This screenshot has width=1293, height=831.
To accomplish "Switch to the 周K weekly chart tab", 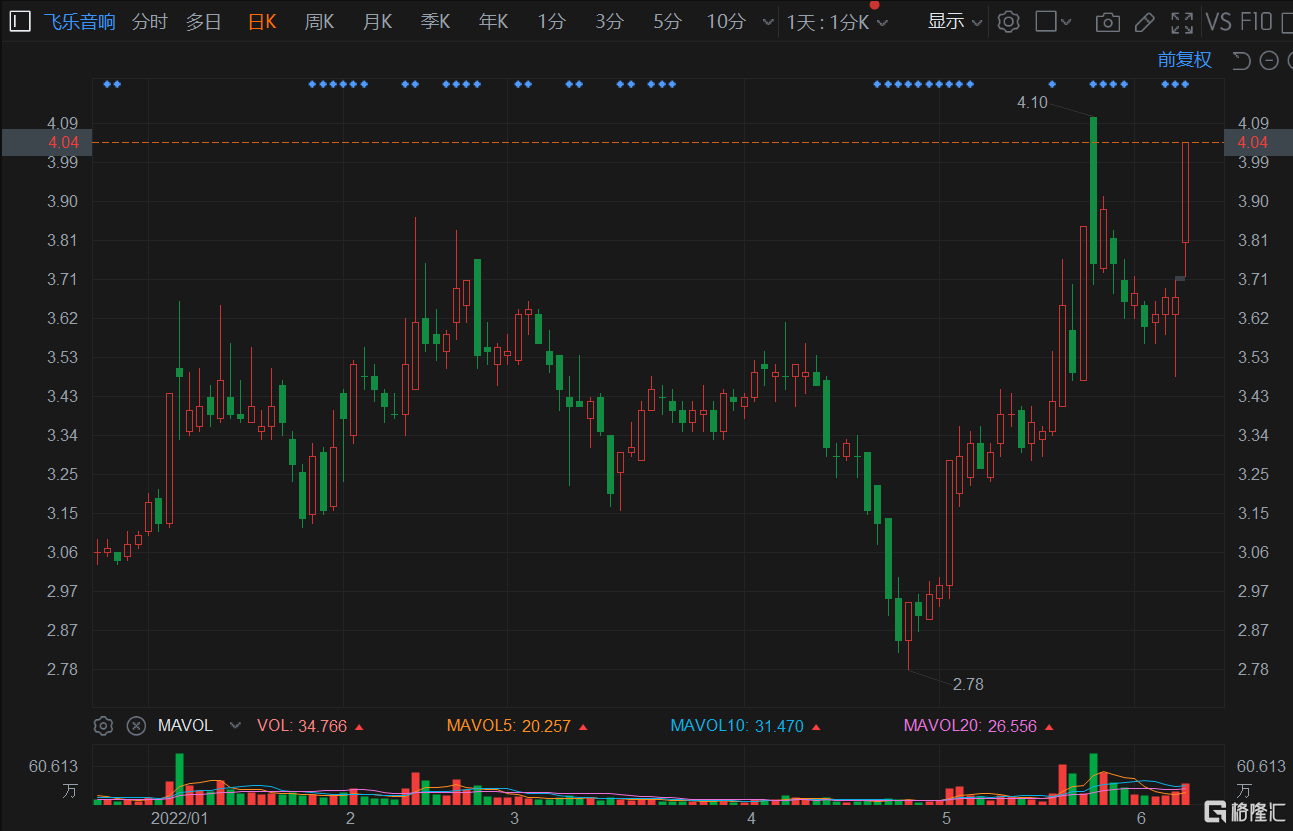I will tap(319, 22).
